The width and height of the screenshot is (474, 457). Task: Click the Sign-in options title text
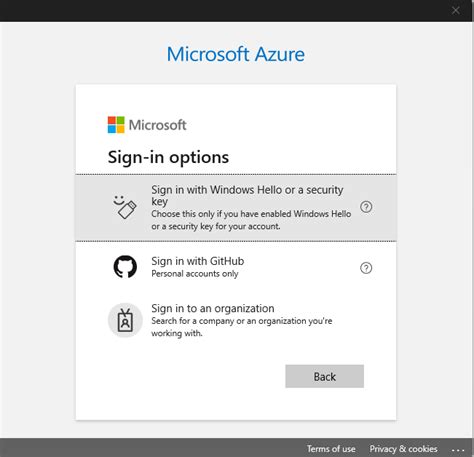tap(168, 157)
